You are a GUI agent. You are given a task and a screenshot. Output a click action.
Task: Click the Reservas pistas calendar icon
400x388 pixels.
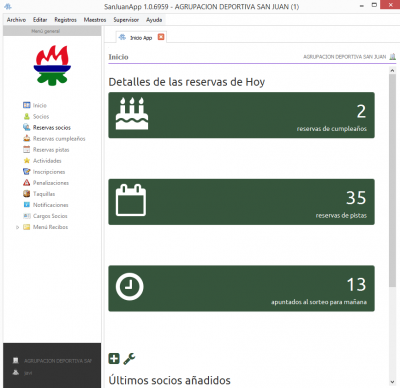point(27,149)
